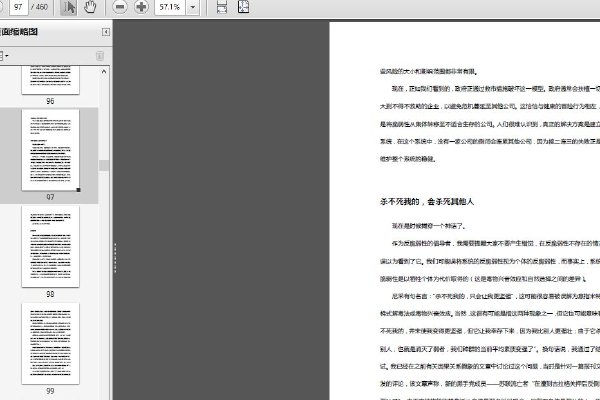Click the fit one full page icon

pyautogui.click(x=244, y=7)
